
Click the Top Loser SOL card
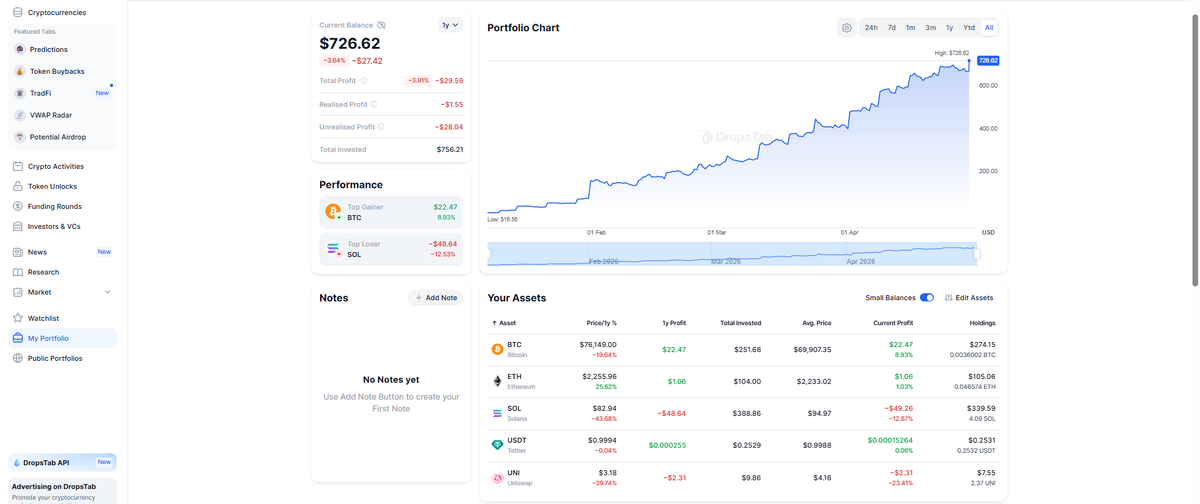pyautogui.click(x=391, y=249)
